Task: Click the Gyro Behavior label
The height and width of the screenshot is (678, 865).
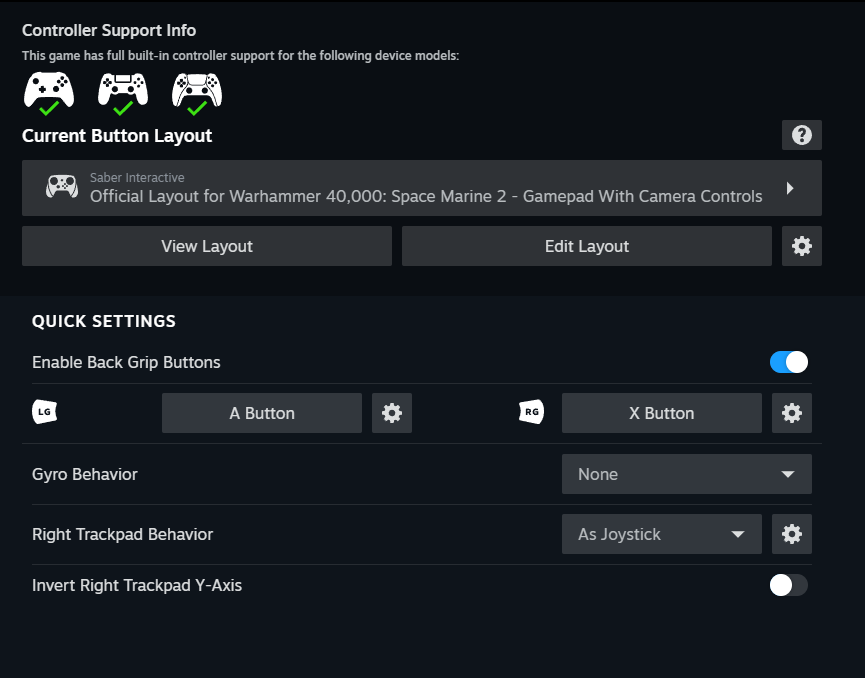Action: click(x=85, y=474)
